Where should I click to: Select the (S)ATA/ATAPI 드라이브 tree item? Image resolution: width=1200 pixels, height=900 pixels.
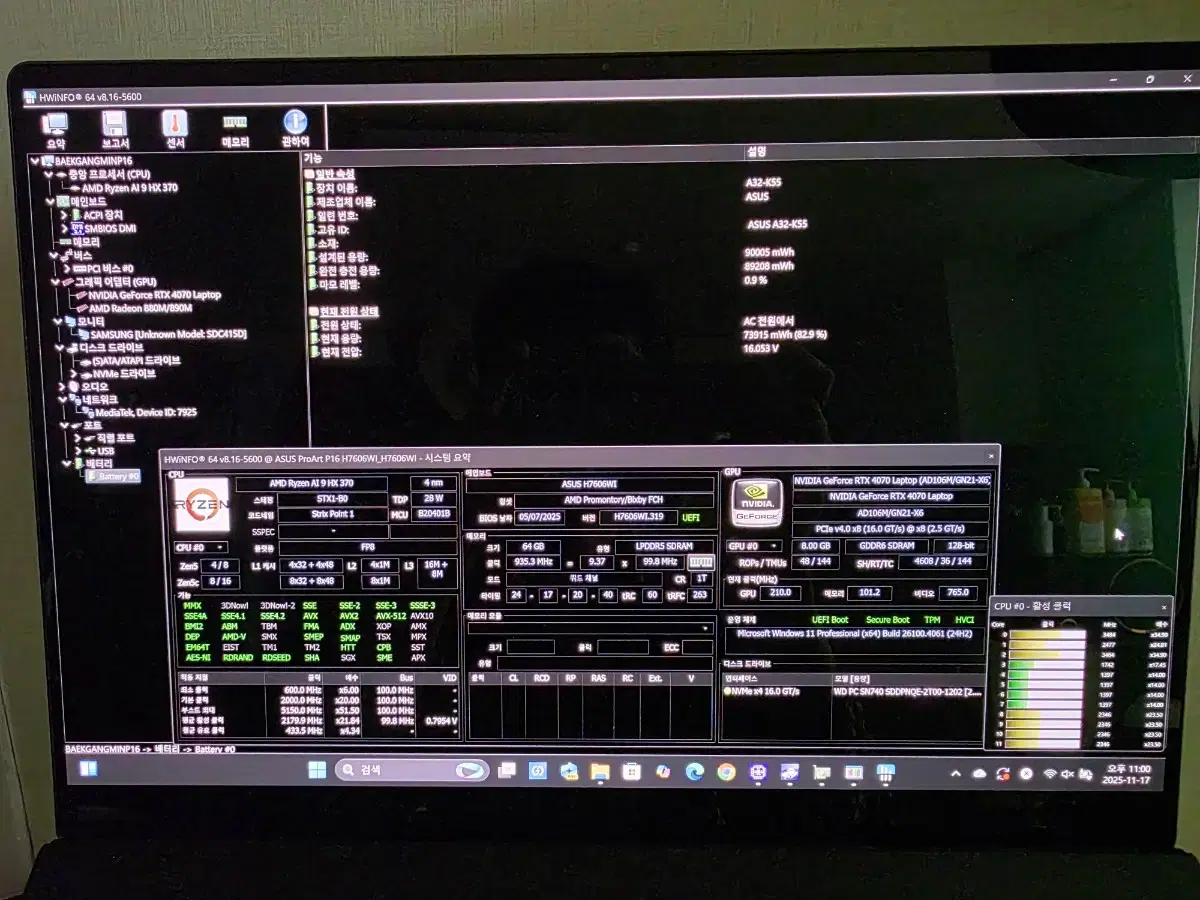tap(136, 360)
